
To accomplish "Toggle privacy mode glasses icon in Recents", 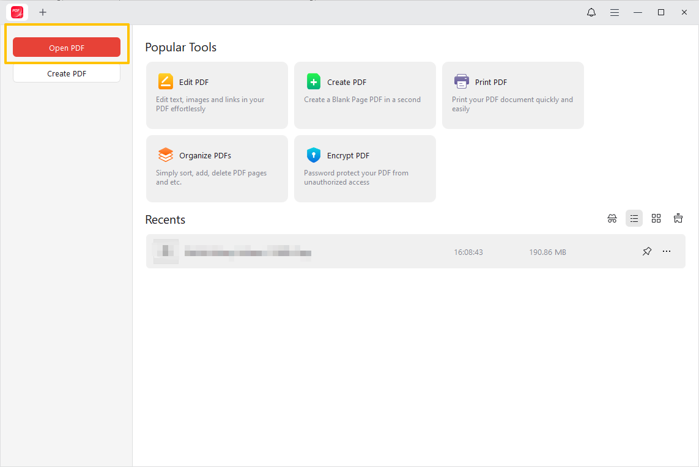I will pos(612,218).
